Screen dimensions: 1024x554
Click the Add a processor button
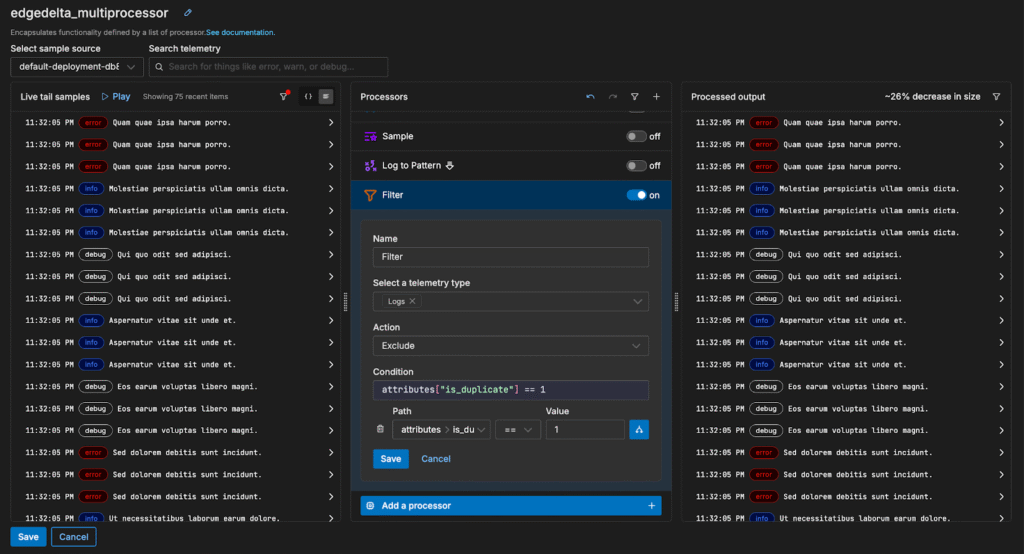[x=510, y=506]
